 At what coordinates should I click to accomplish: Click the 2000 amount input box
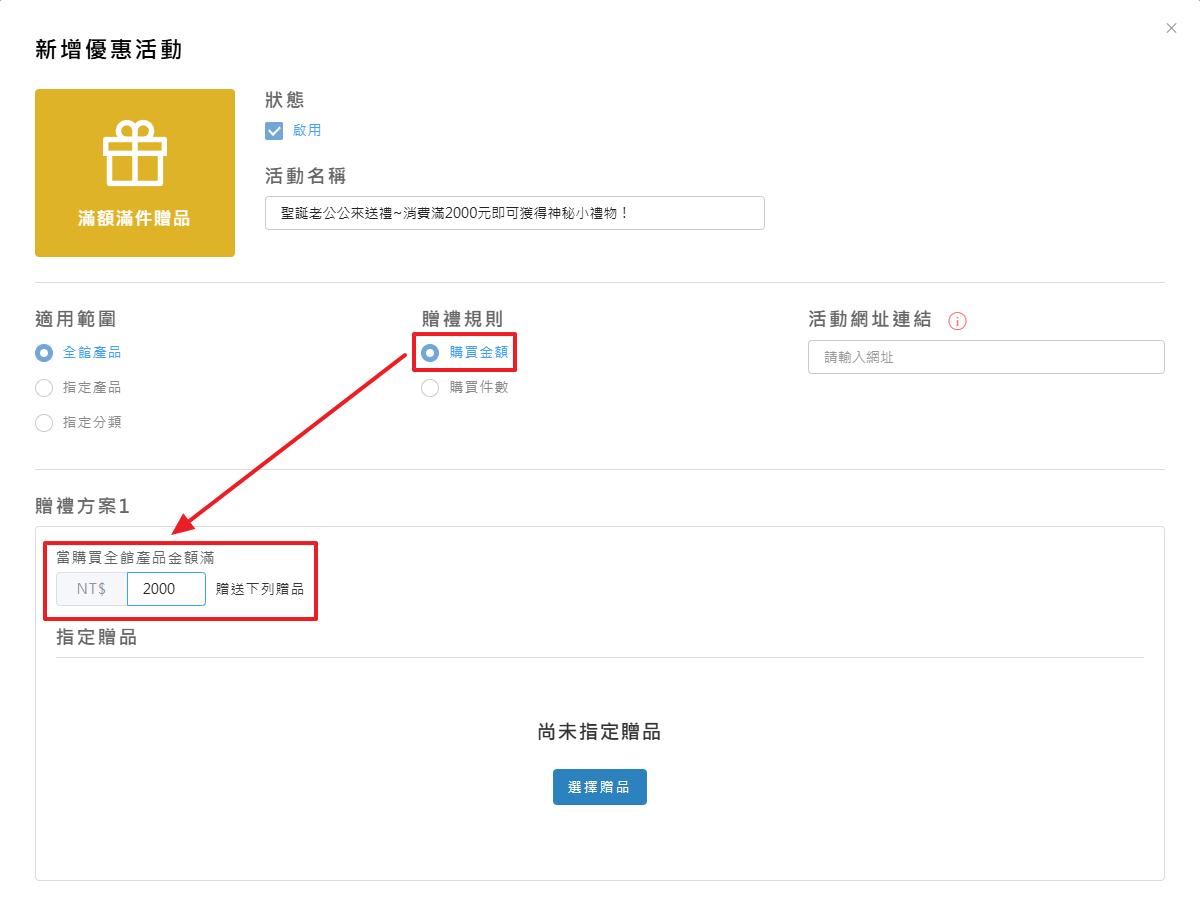pos(166,589)
